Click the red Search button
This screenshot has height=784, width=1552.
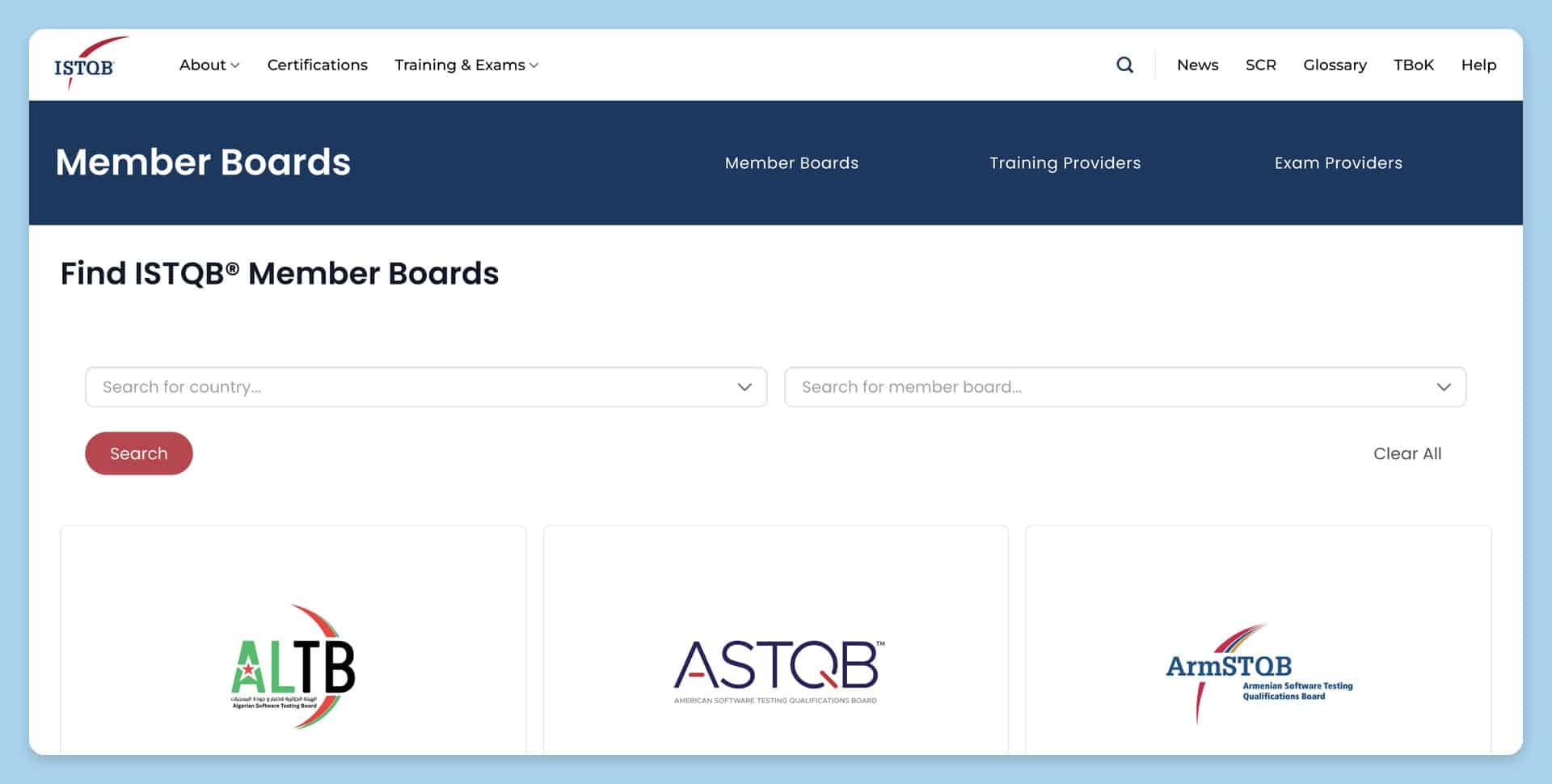pos(139,453)
